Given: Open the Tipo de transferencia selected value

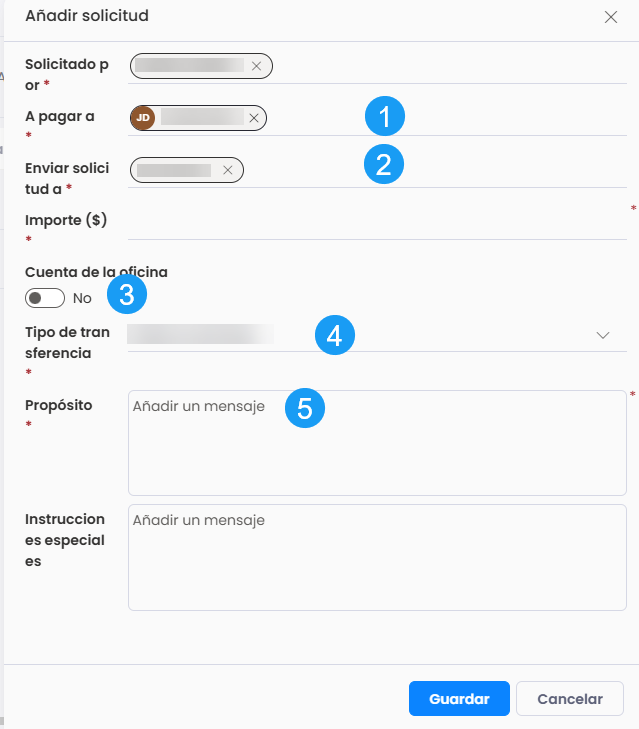Looking at the screenshot, I should click(x=200, y=334).
